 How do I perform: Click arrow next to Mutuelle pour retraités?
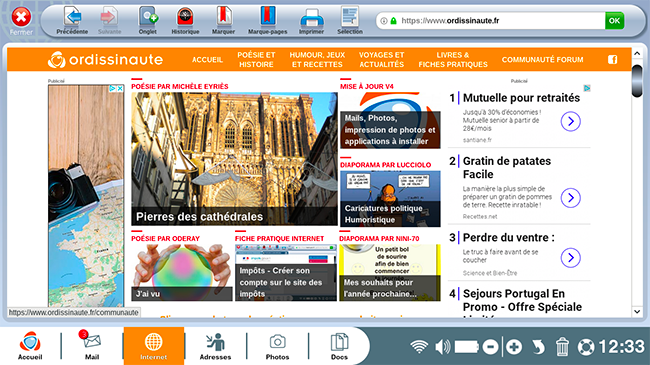570,121
